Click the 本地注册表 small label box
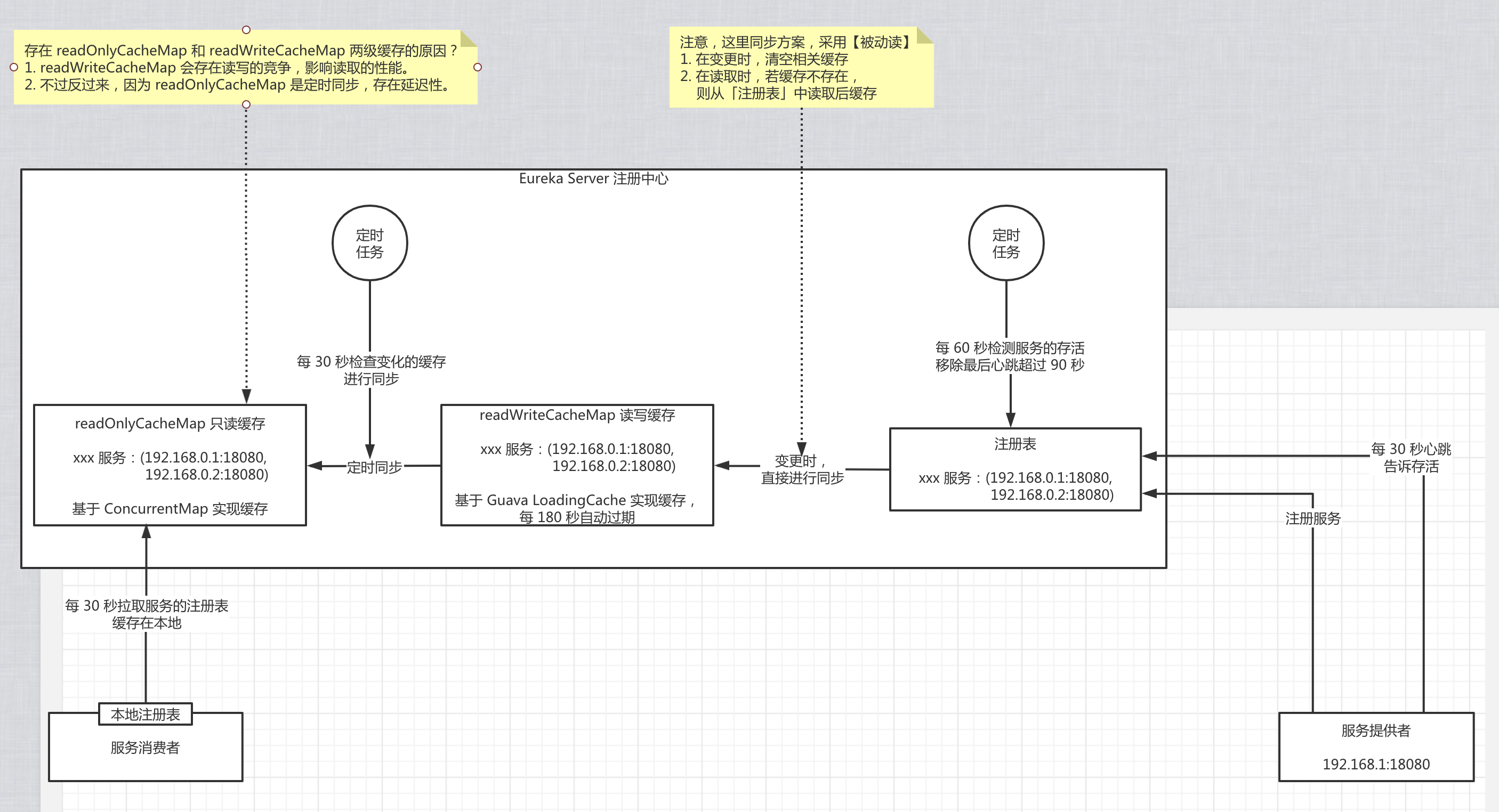The image size is (1499, 812). click(x=146, y=714)
